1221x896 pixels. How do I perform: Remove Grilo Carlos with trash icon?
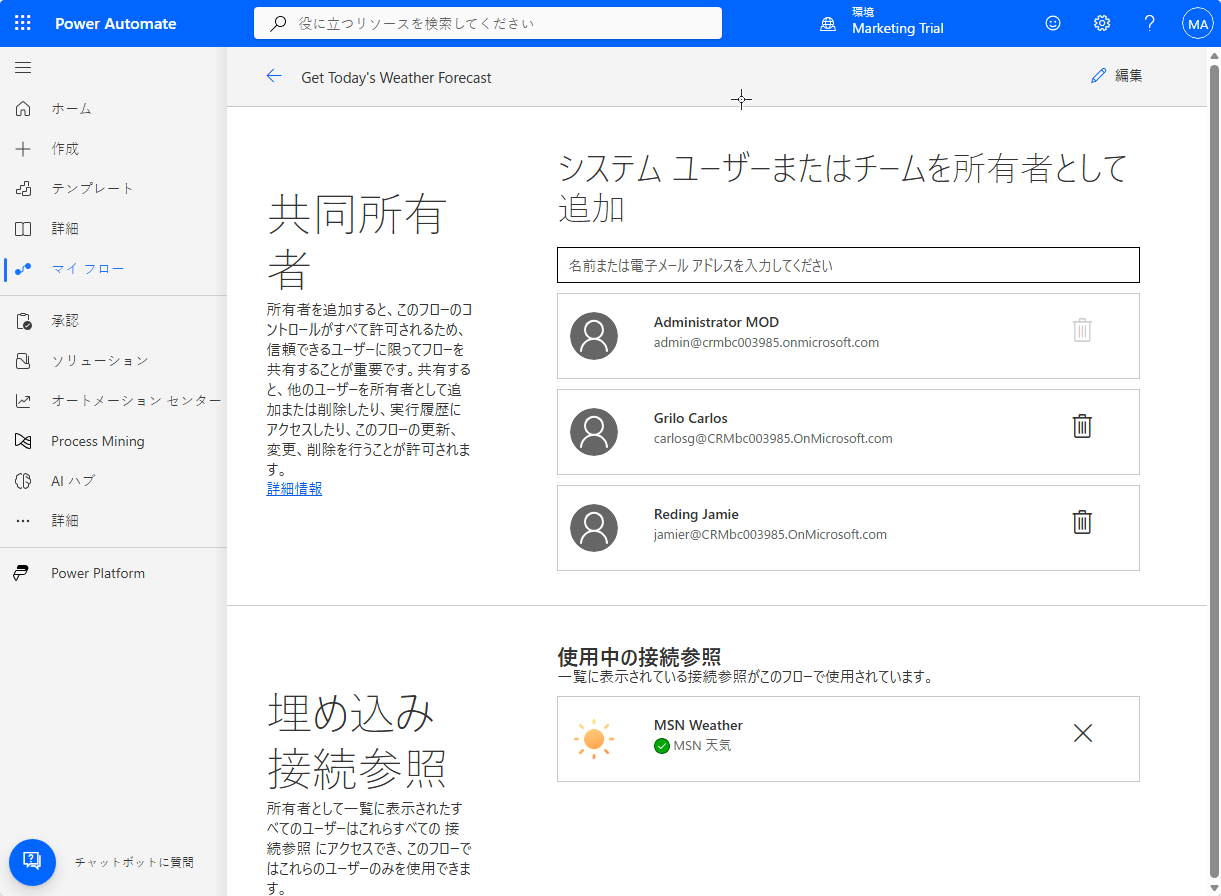point(1082,426)
